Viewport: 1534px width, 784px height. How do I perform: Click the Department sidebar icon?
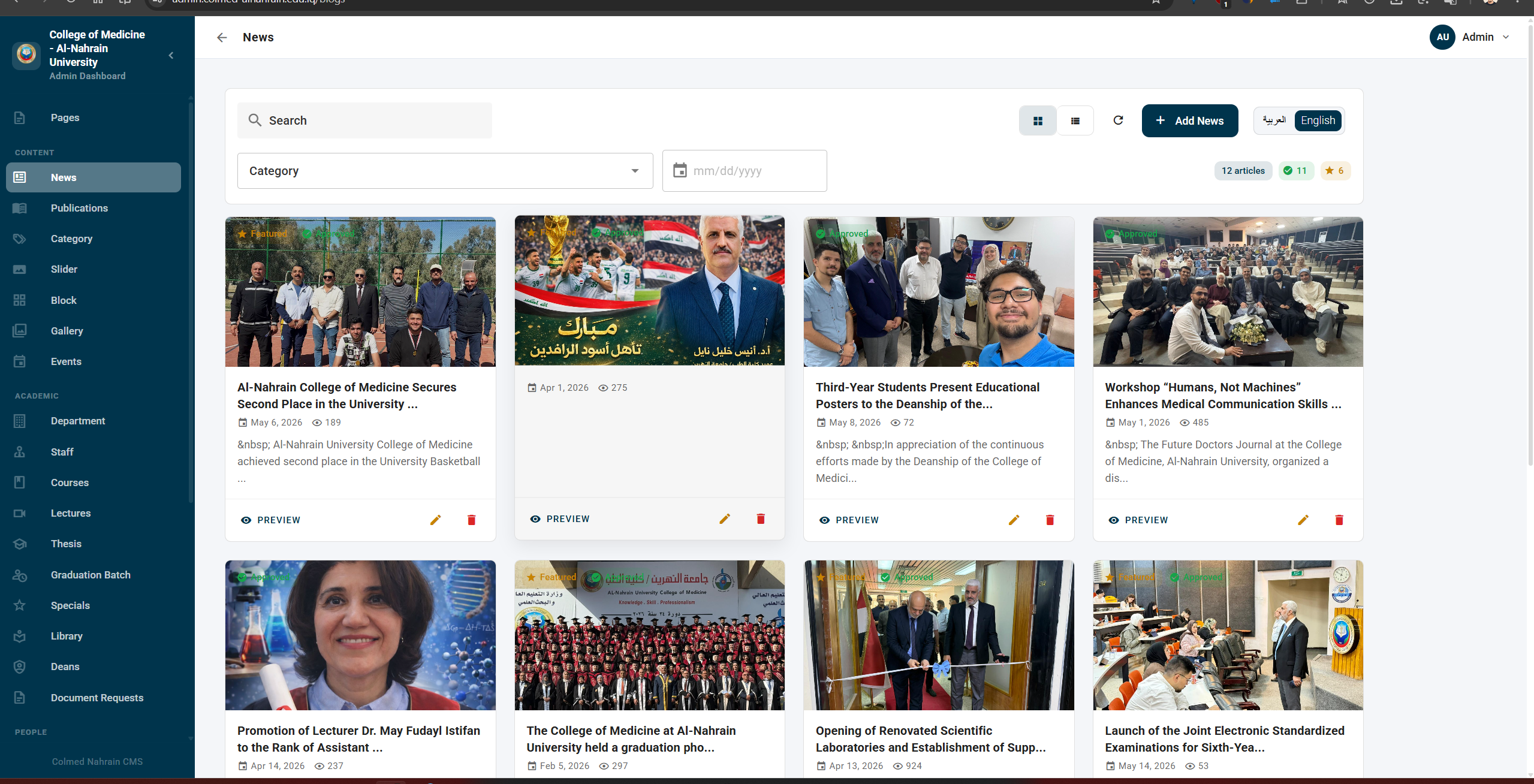click(20, 421)
